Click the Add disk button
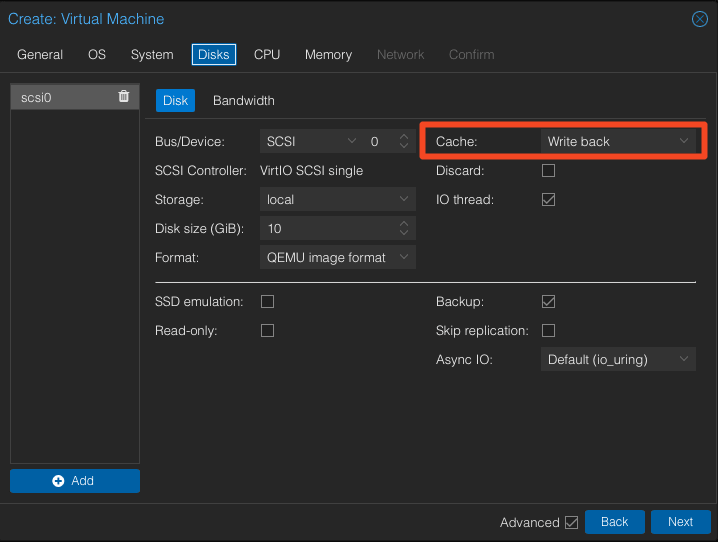 point(75,481)
